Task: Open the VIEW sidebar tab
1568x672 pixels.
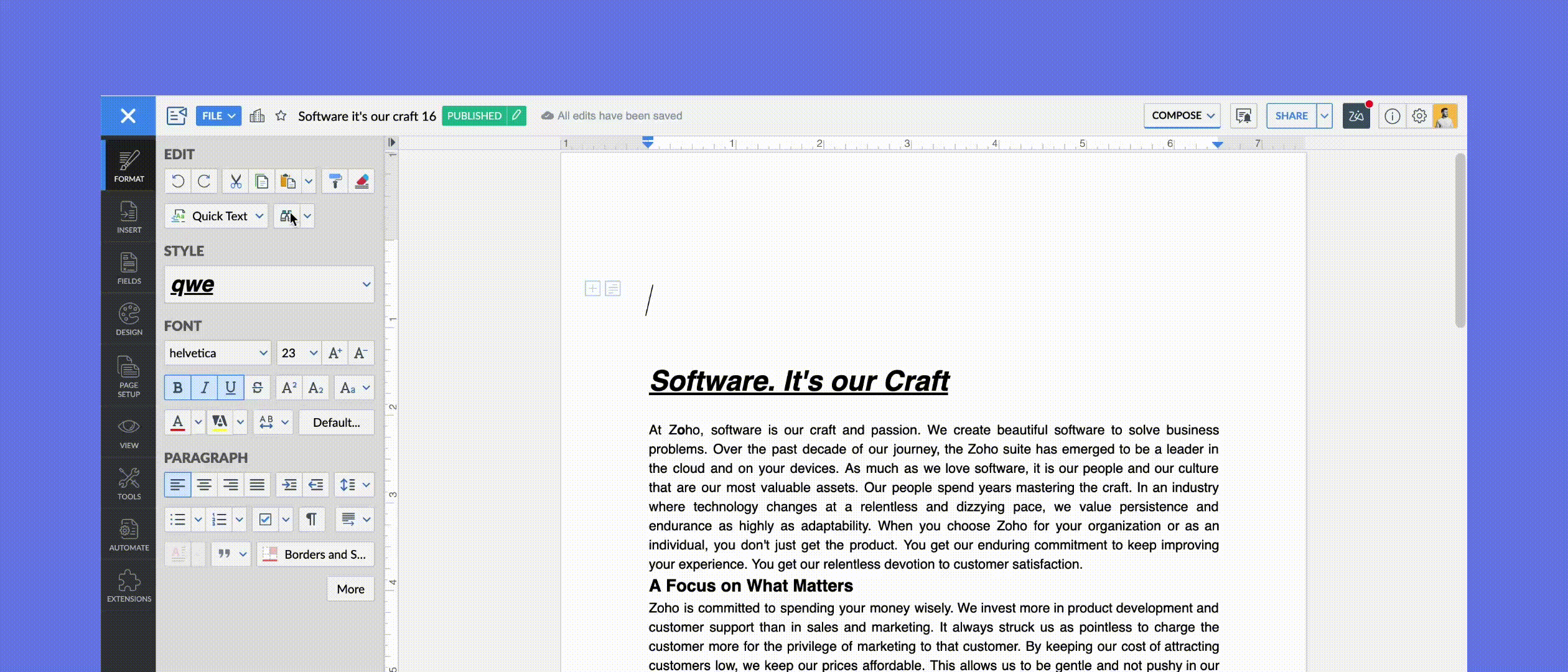Action: coord(129,433)
